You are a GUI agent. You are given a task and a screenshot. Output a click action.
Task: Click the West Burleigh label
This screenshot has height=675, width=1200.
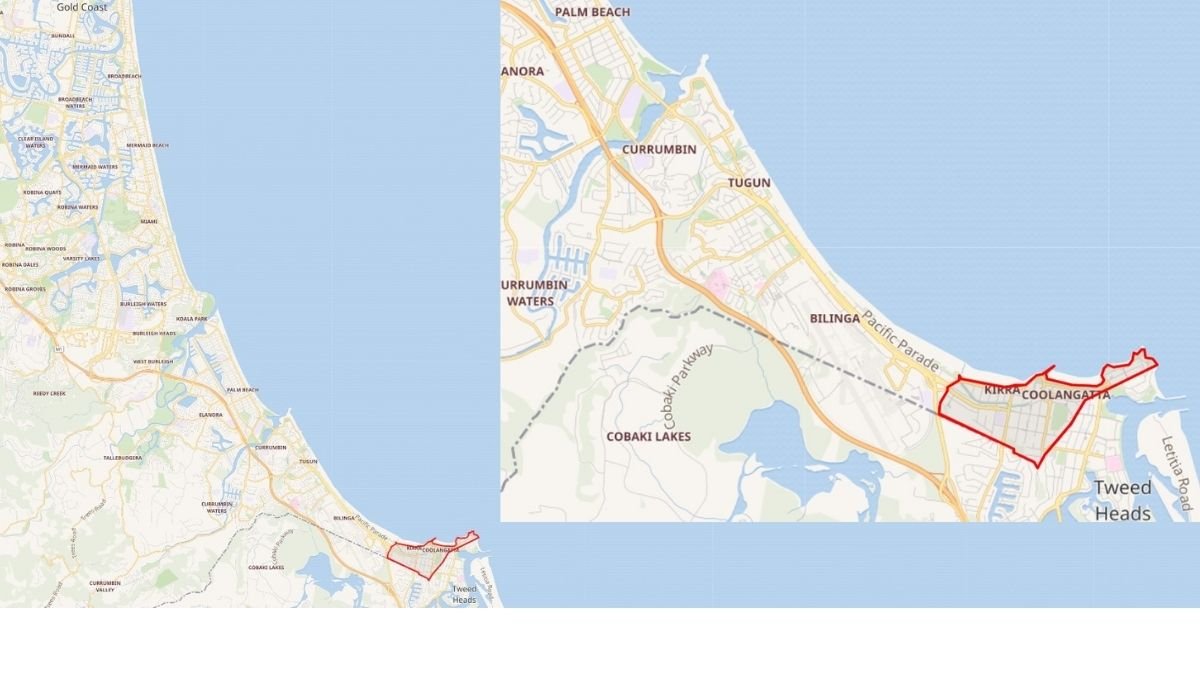(x=153, y=361)
